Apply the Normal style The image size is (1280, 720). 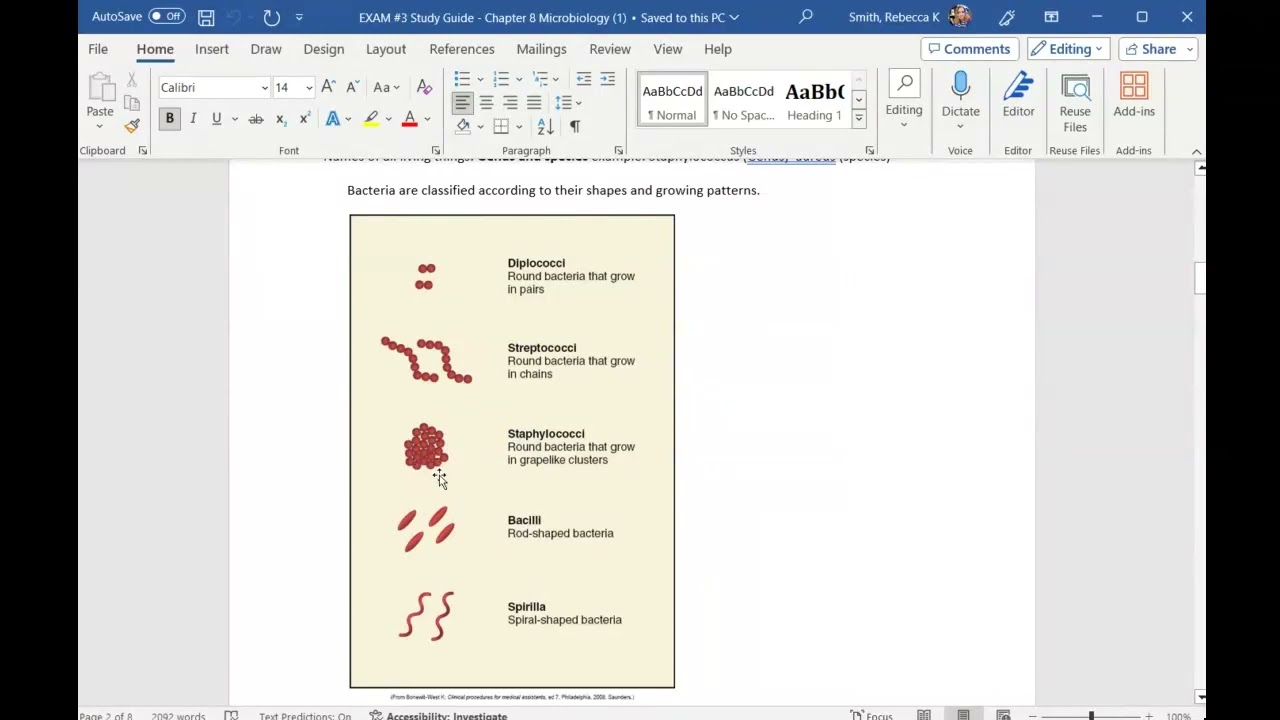672,99
